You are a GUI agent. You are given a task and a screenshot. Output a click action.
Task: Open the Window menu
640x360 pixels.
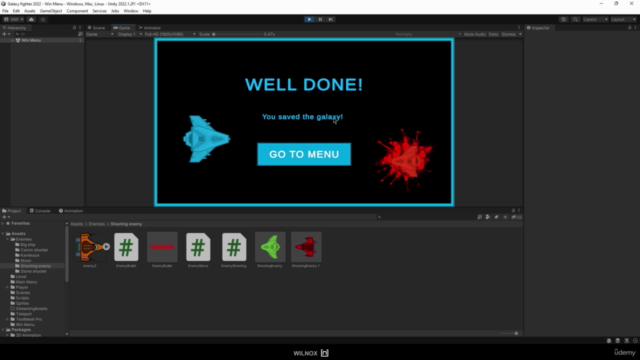click(x=131, y=11)
